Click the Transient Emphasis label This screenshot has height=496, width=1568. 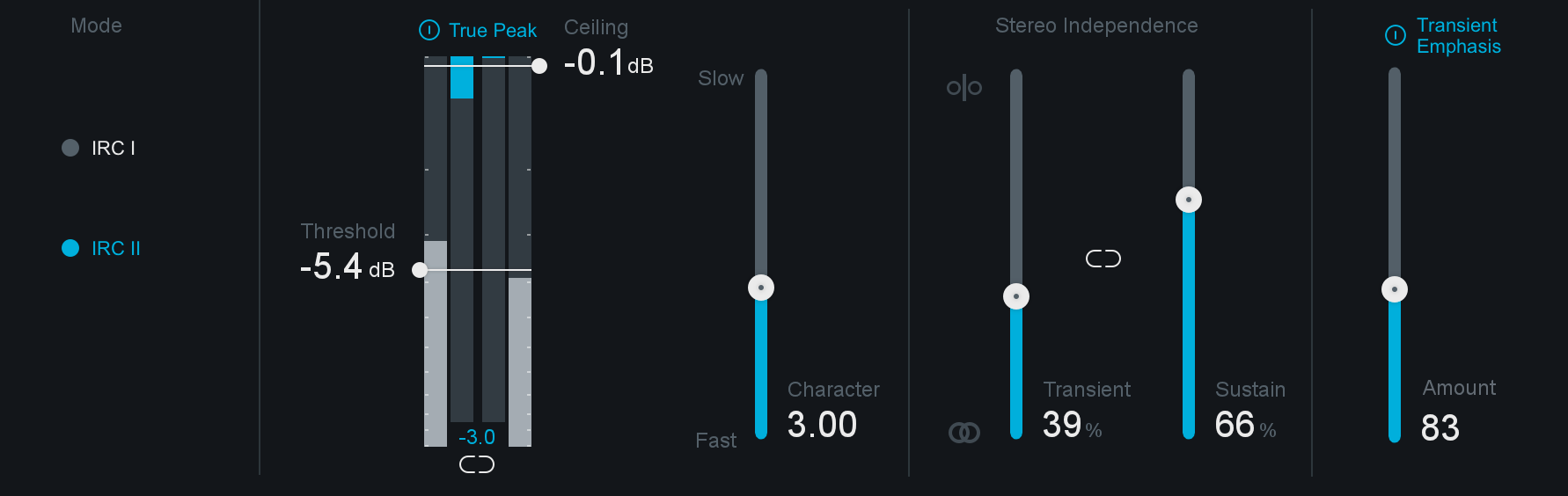1459,36
